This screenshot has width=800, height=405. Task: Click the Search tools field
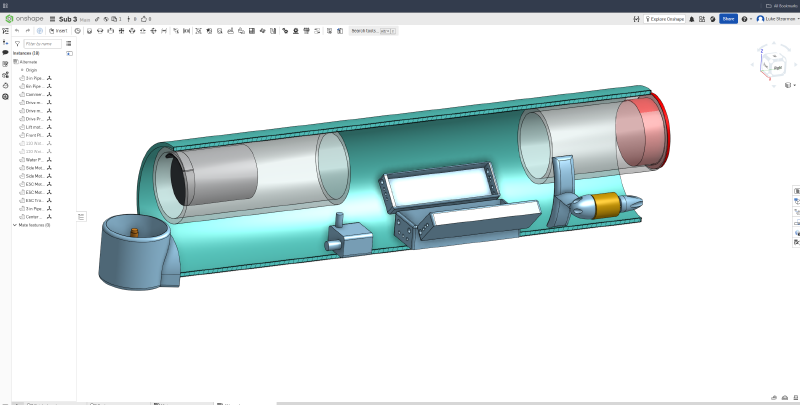coord(373,31)
